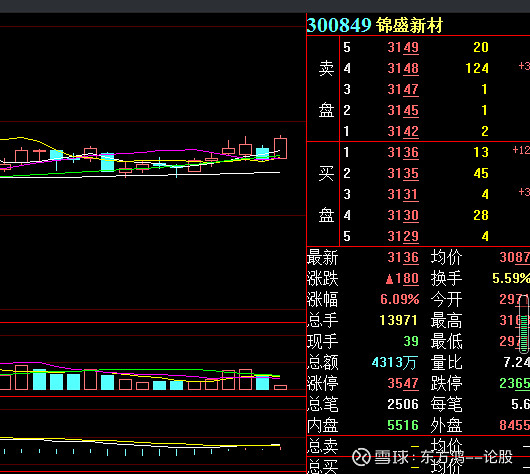Click the 涨停 limit-up value 3547
Viewport: 530px width, 474px height.
[x=403, y=383]
